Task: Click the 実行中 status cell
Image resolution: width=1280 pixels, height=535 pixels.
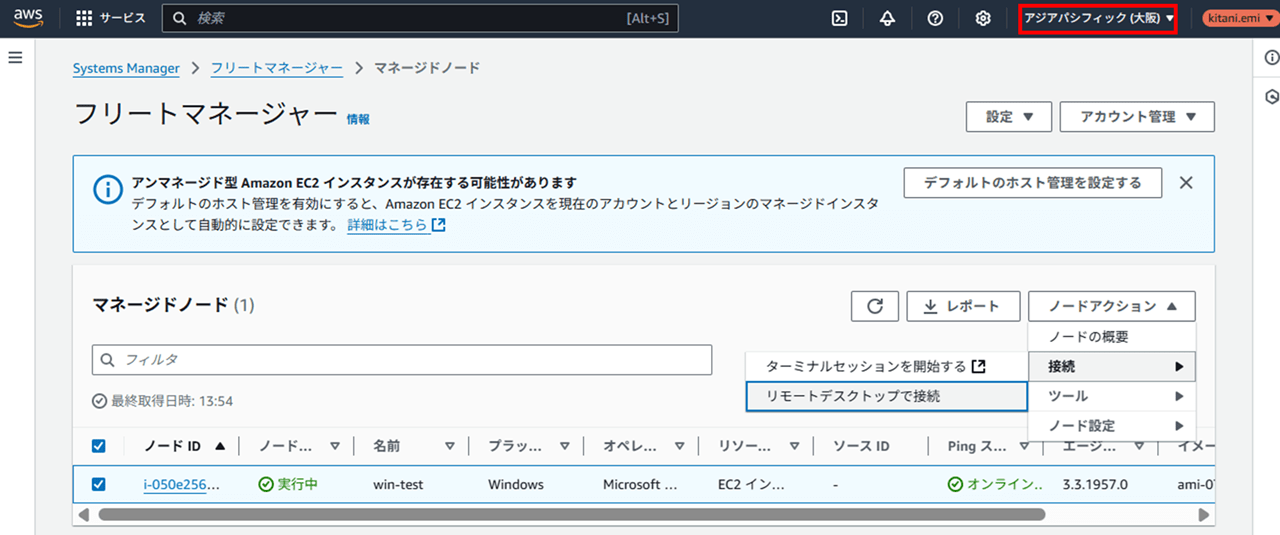Action: pos(288,484)
